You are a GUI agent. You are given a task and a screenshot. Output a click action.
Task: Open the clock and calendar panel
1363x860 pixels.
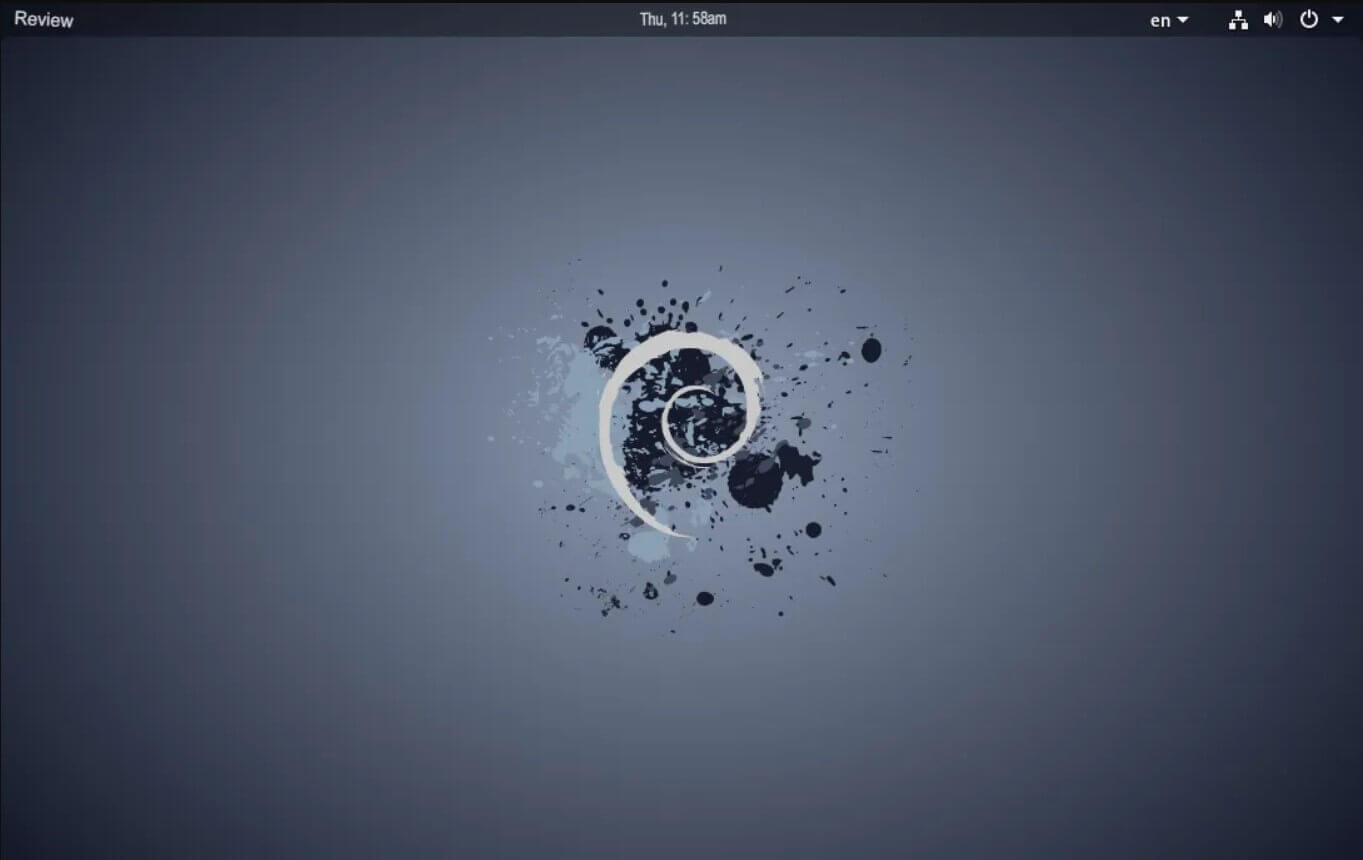pos(683,19)
